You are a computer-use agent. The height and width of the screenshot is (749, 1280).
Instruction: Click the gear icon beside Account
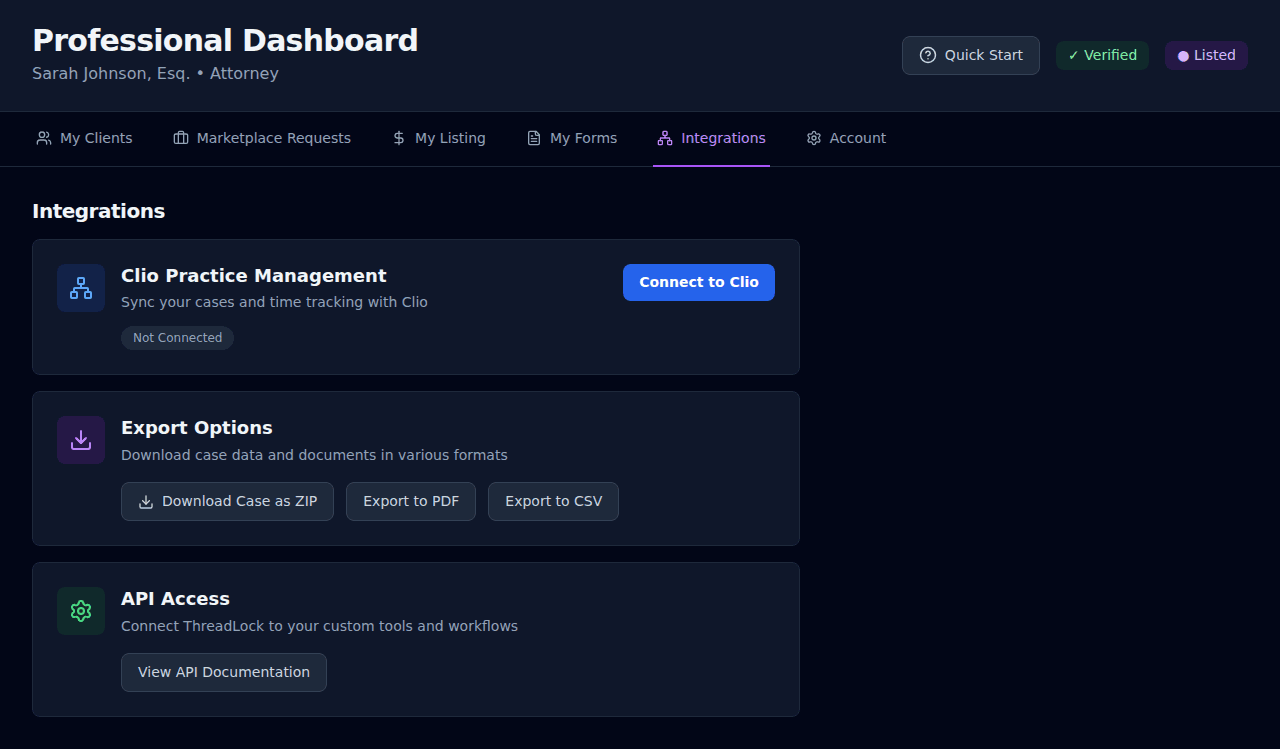[x=814, y=138]
